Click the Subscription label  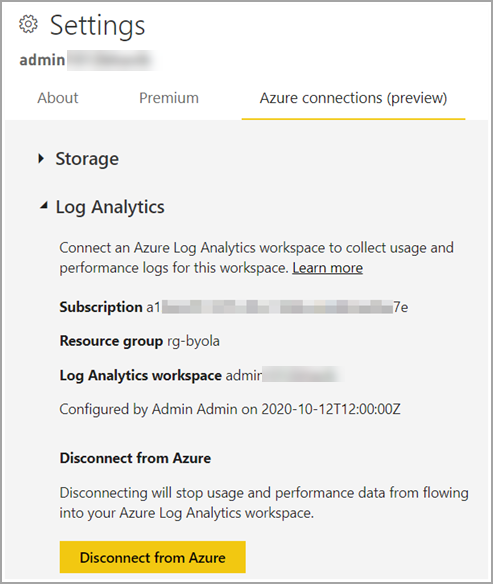click(x=101, y=307)
